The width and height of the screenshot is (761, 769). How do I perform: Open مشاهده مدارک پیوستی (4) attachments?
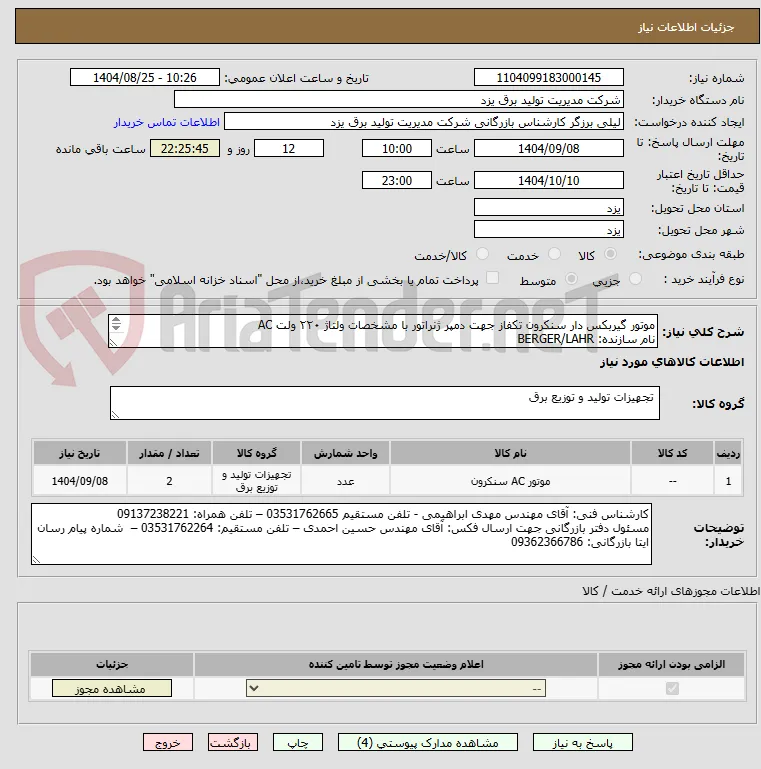click(x=428, y=743)
